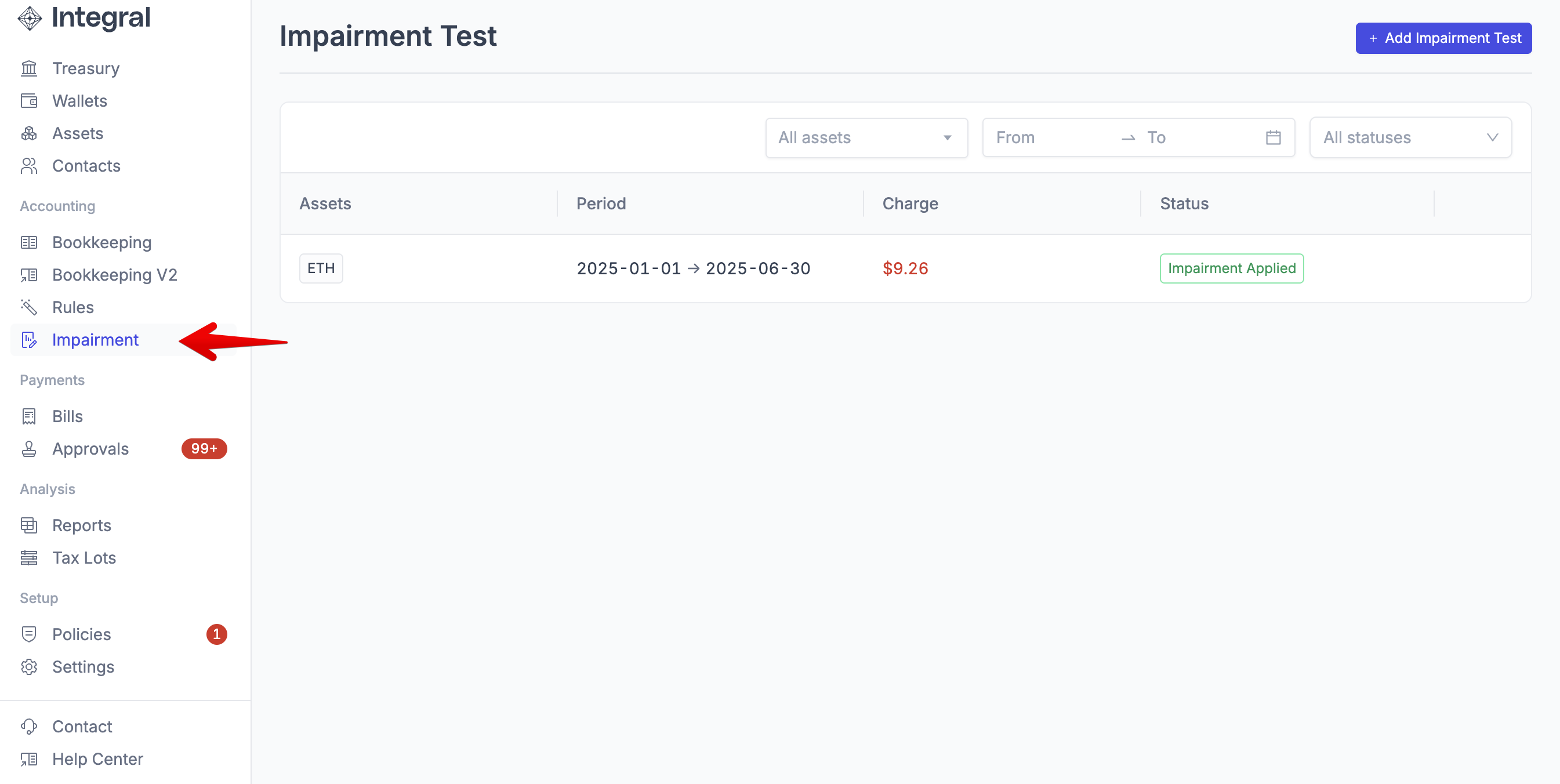Viewport: 1560px width, 784px height.
Task: Click the Approvals stamp icon
Action: coord(28,449)
